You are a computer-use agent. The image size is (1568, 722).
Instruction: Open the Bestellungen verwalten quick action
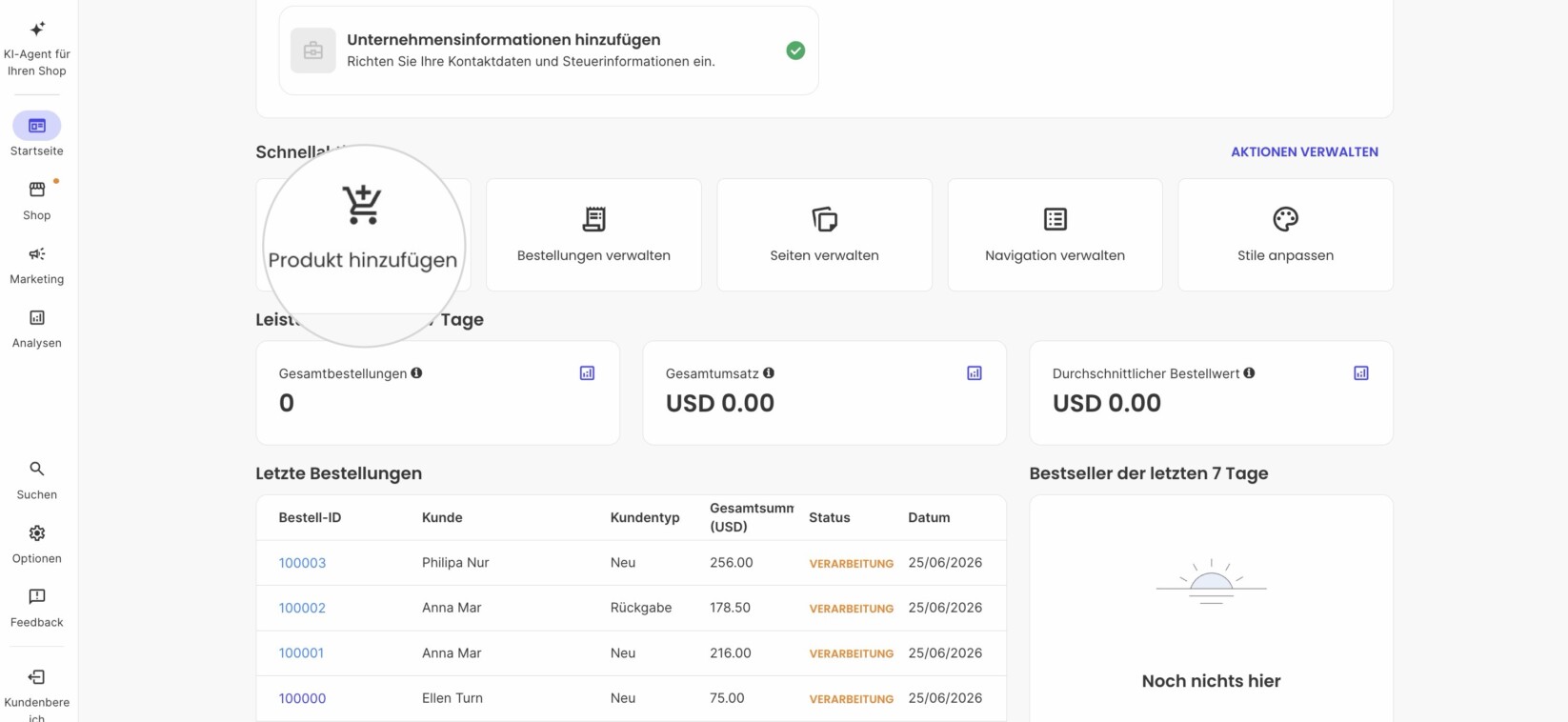(593, 234)
